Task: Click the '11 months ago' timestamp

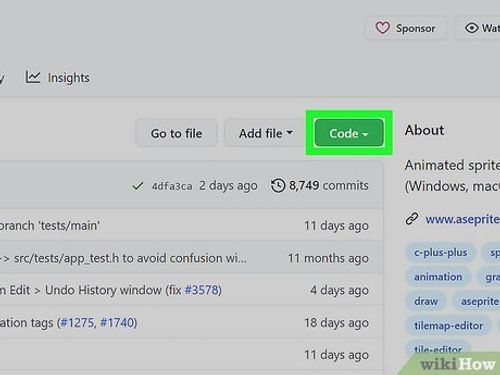Action: point(328,258)
